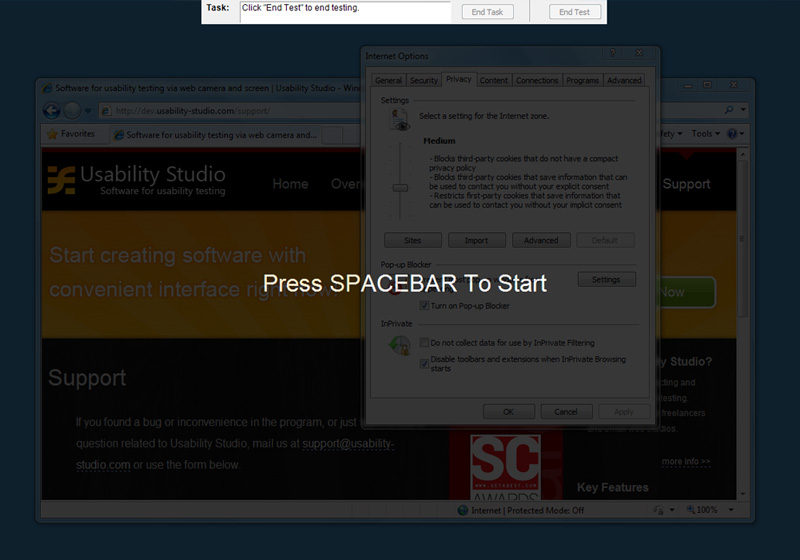The height and width of the screenshot is (560, 800).
Task: Click the Import button
Action: 477,240
